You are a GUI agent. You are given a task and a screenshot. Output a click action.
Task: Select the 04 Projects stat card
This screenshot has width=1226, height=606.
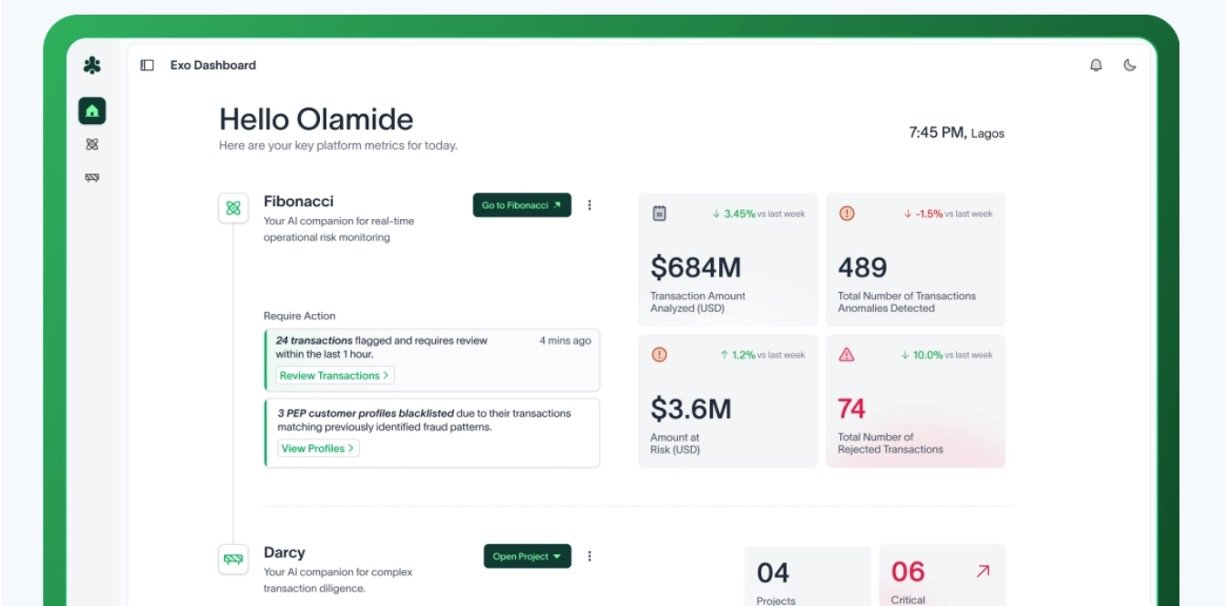click(x=807, y=578)
